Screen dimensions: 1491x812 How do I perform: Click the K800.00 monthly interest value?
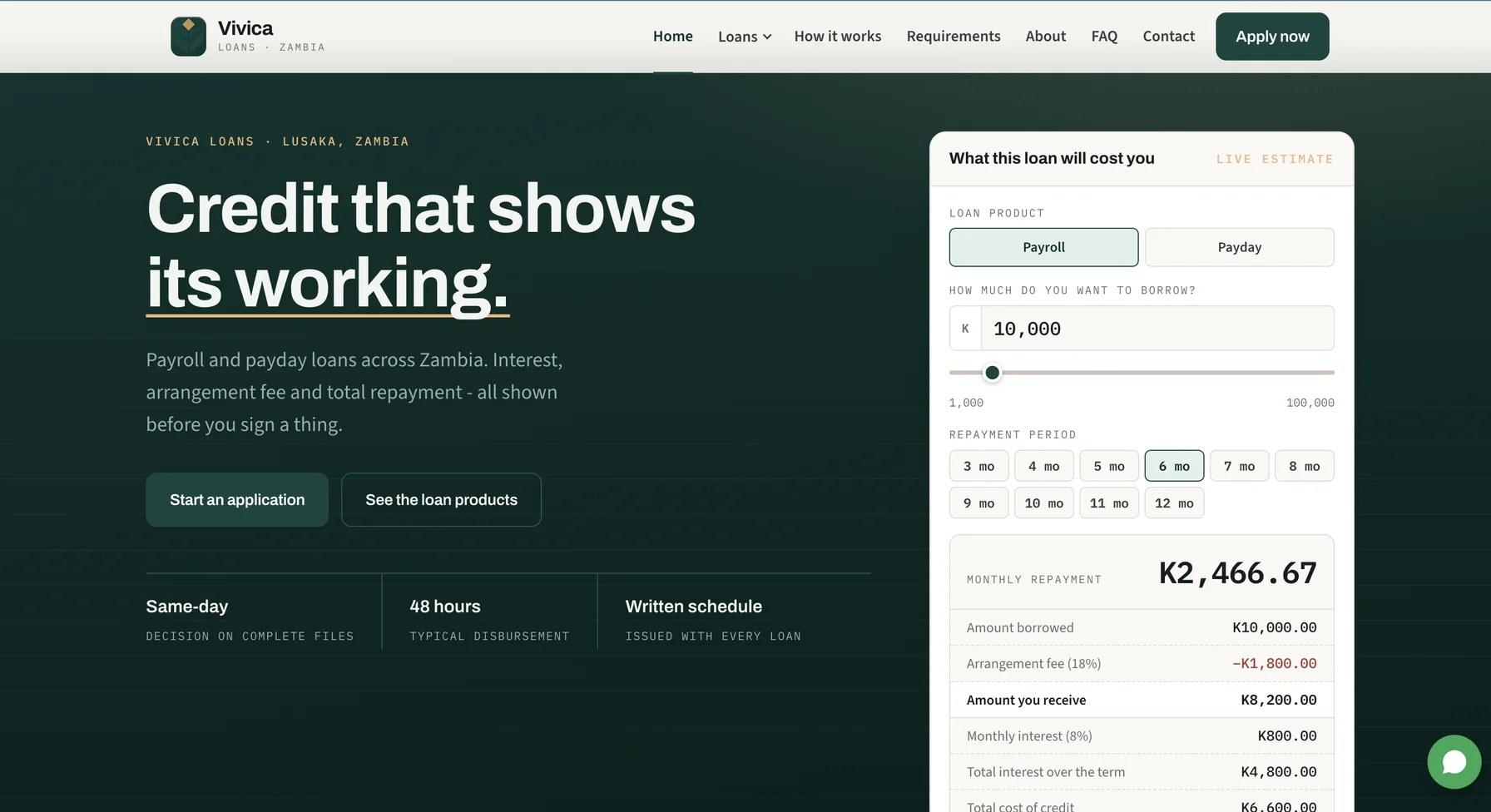point(1286,735)
